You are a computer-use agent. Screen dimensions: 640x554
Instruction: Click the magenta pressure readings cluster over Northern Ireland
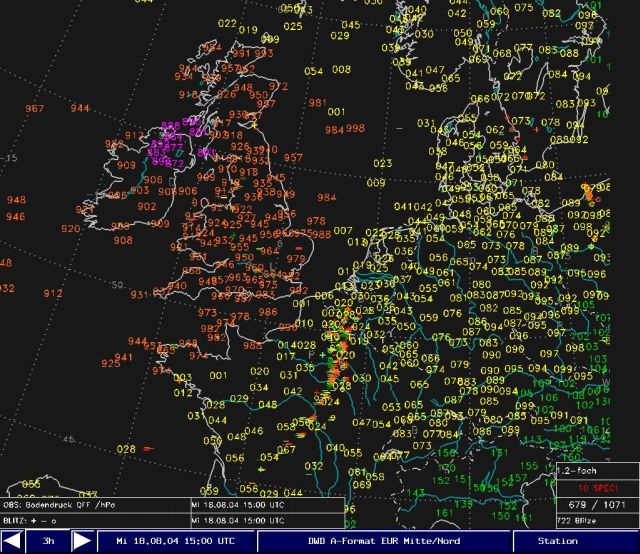167,145
